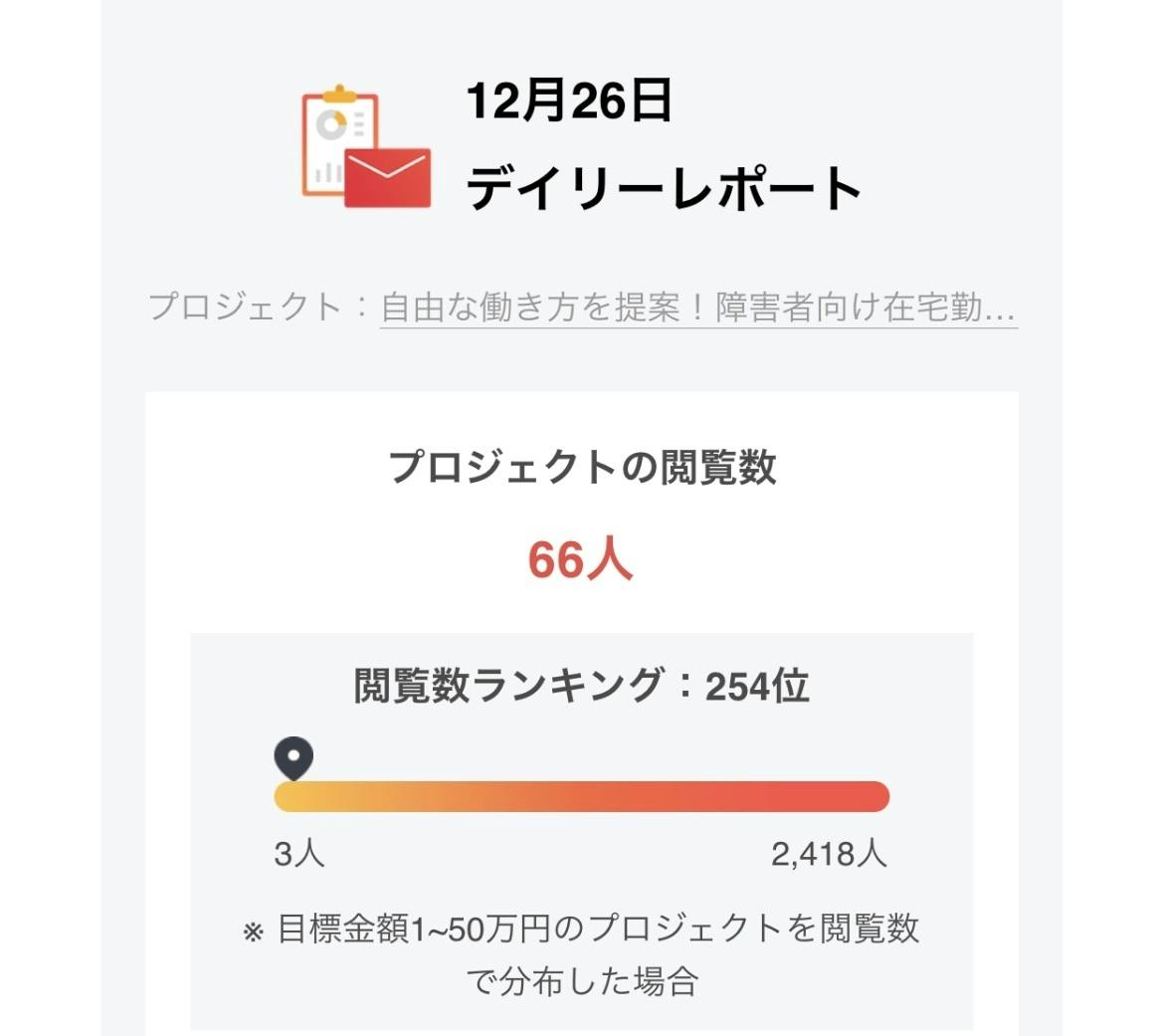The height and width of the screenshot is (1036, 1164).
Task: Click the yellow left end of ranking bar
Action: coord(289,796)
